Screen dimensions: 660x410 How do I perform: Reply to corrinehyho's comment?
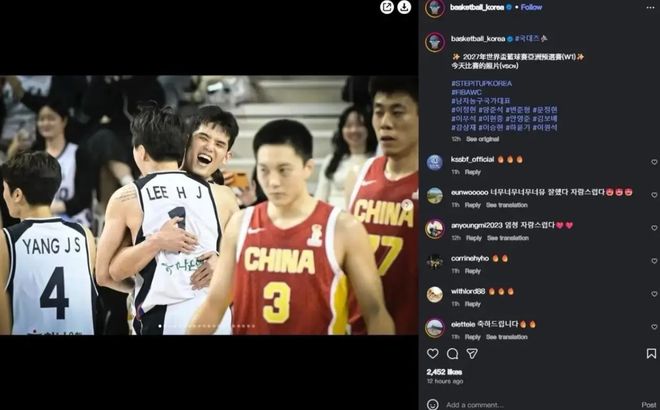[x=472, y=271]
